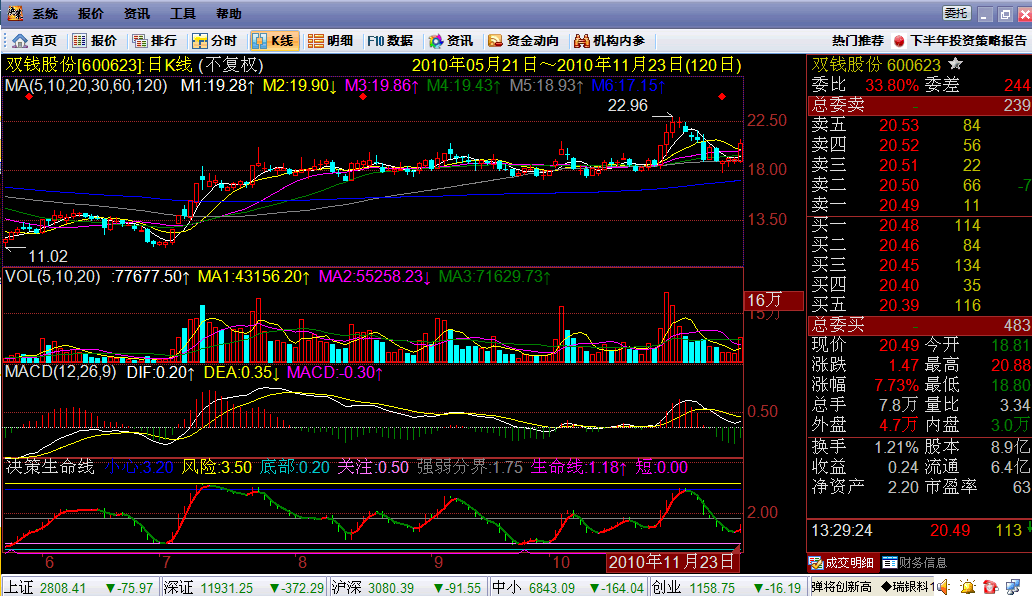The height and width of the screenshot is (596, 1032).
Task: Switch to the 成交明细 tab
Action: tap(842, 563)
